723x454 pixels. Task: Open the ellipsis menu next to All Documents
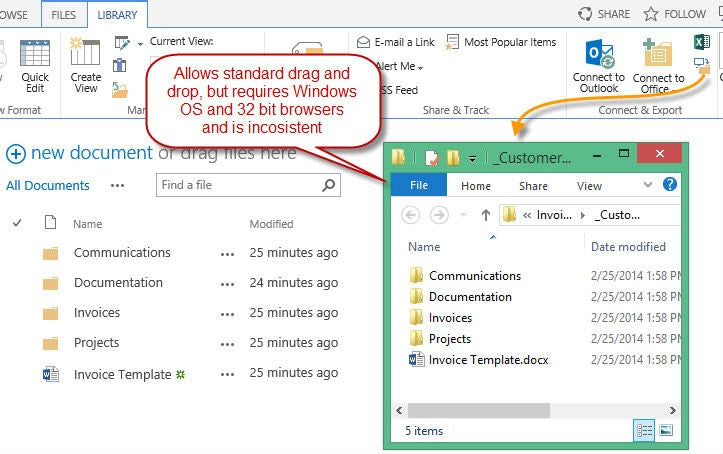[x=118, y=185]
